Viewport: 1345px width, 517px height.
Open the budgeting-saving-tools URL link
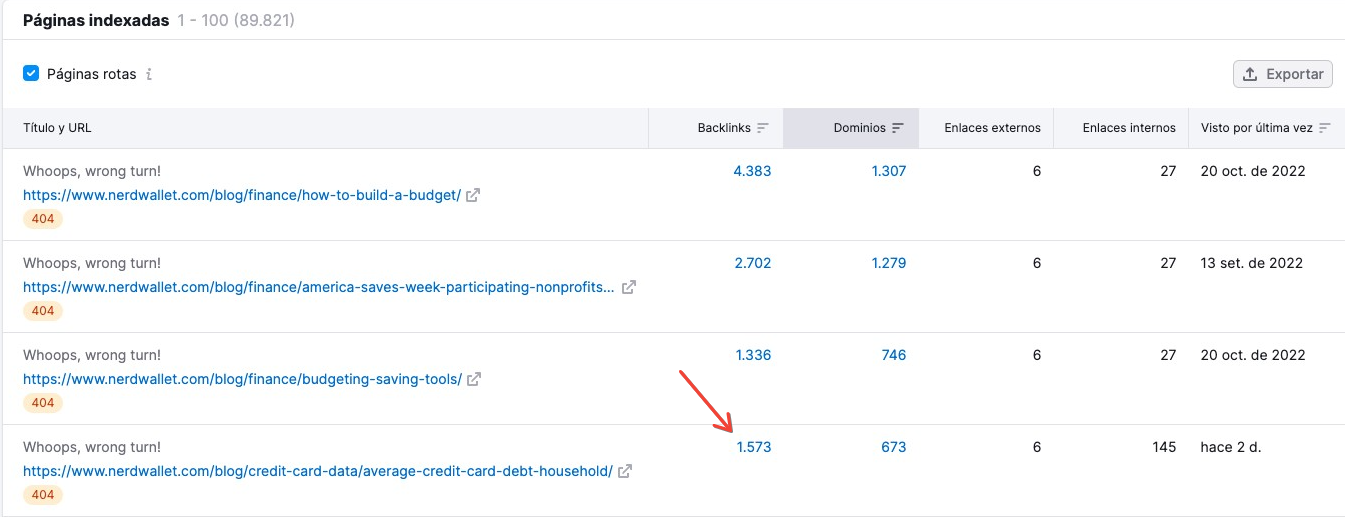[x=242, y=379]
